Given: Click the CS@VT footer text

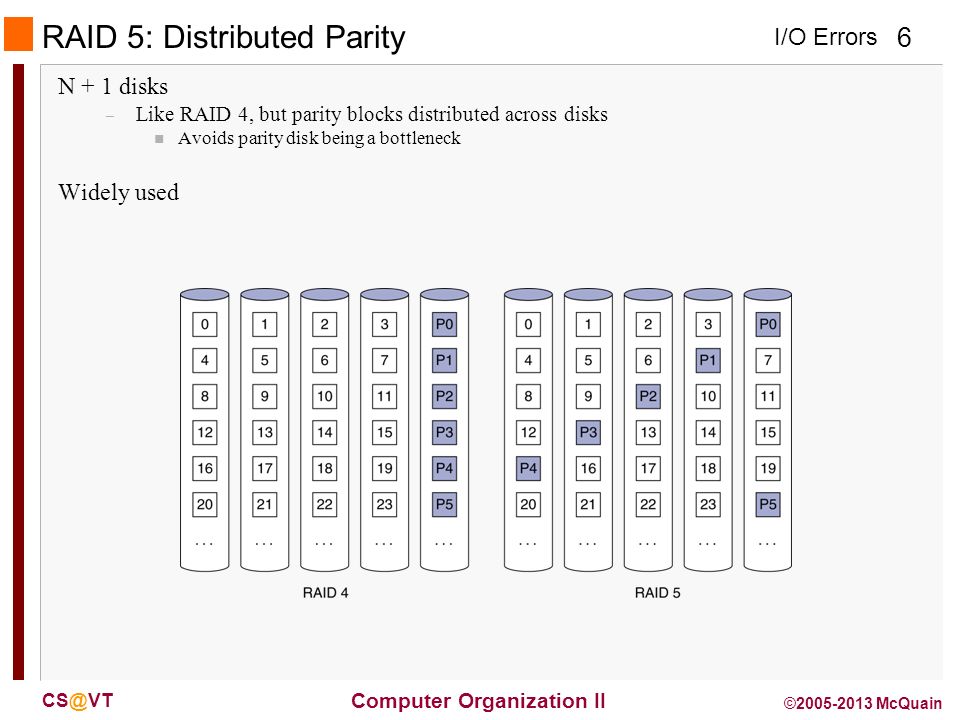Looking at the screenshot, I should pyautogui.click(x=78, y=700).
